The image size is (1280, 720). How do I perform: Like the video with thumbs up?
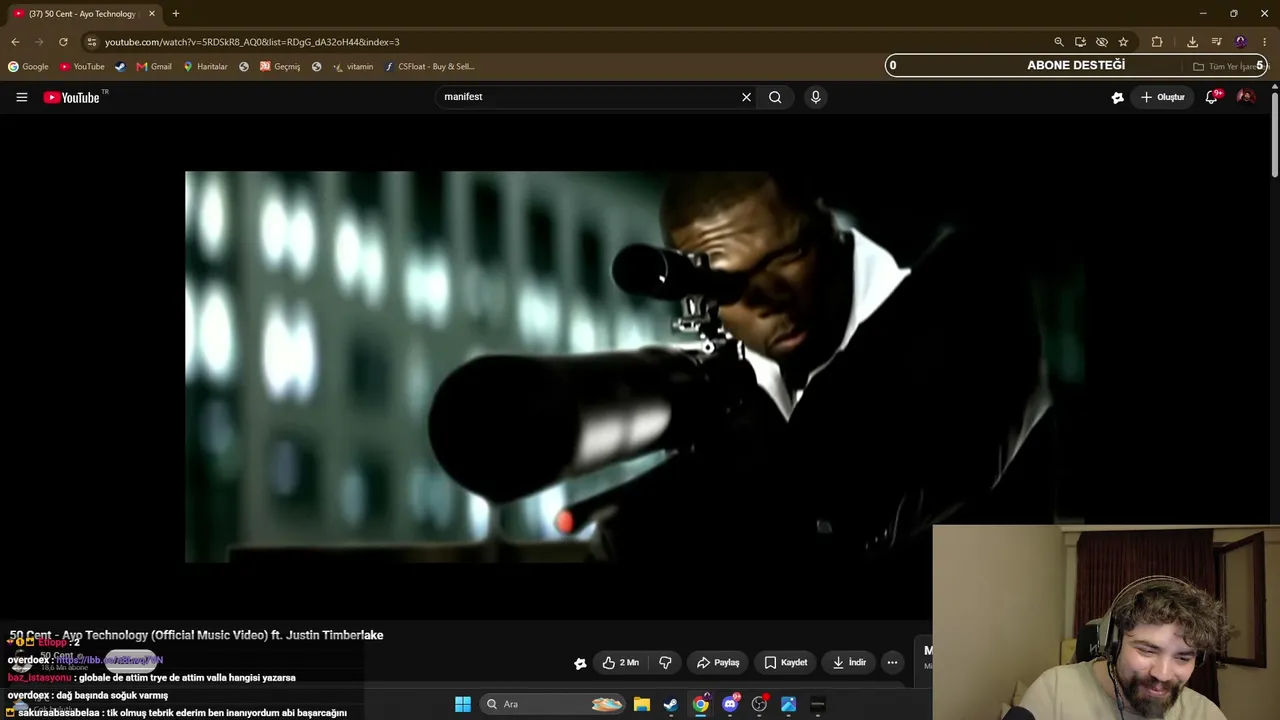point(620,662)
